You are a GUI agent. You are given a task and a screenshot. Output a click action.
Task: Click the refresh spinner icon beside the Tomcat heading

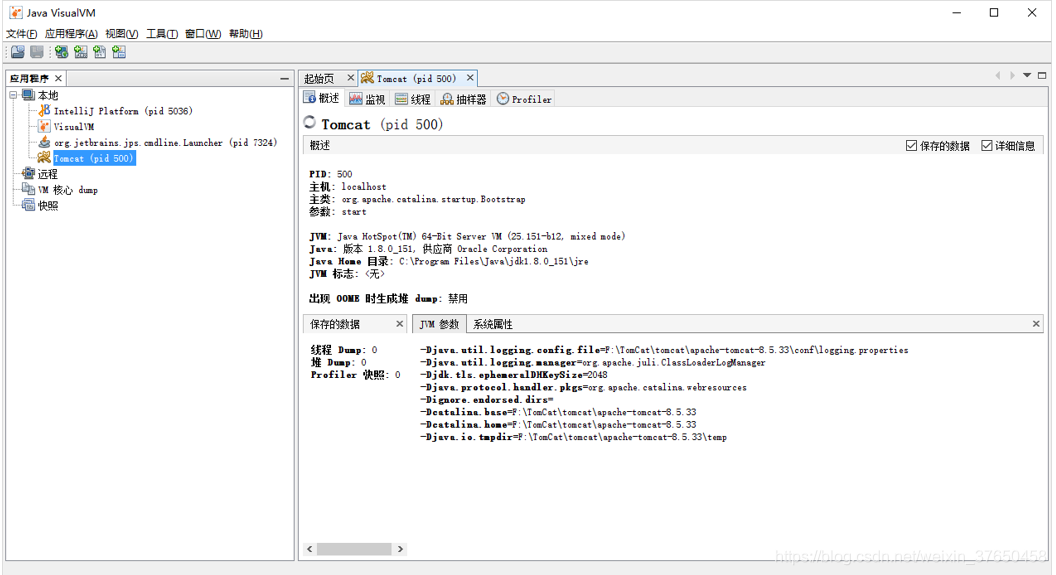click(310, 122)
